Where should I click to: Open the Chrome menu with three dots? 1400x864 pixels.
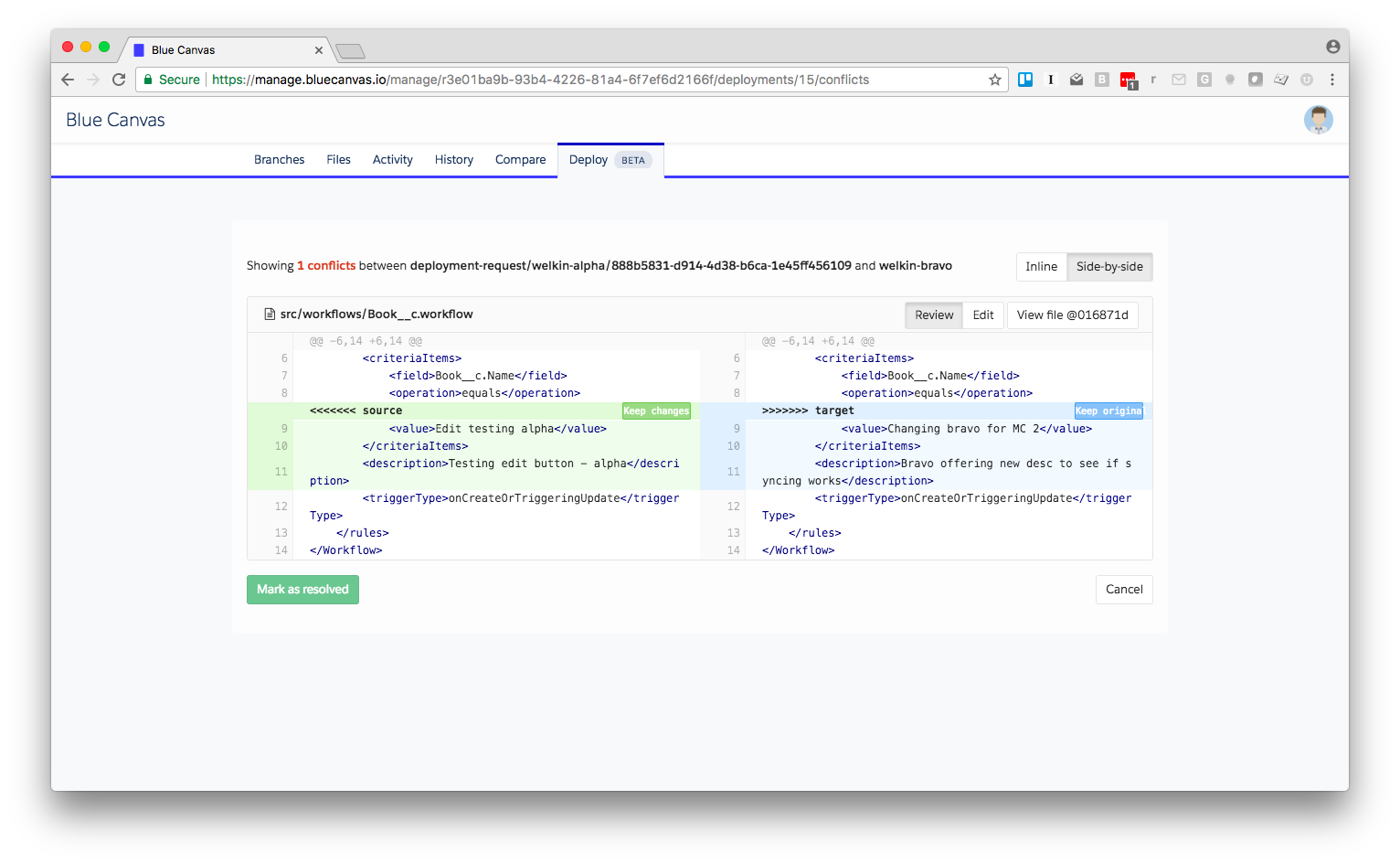click(1332, 80)
